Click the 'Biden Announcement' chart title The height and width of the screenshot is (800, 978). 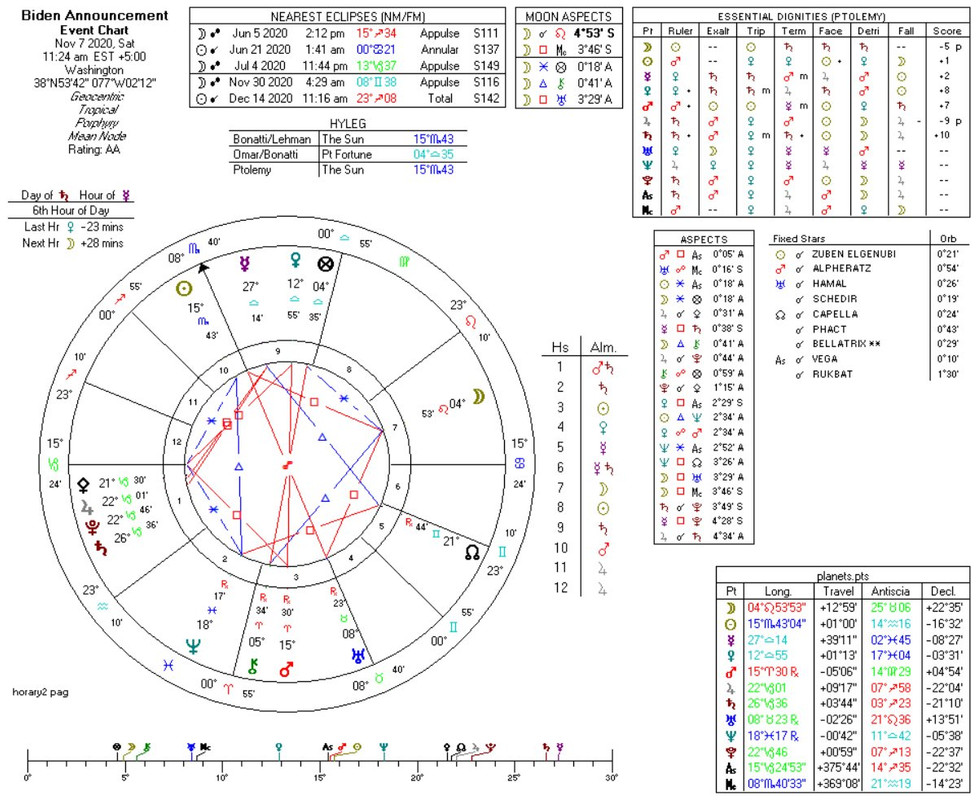(95, 16)
